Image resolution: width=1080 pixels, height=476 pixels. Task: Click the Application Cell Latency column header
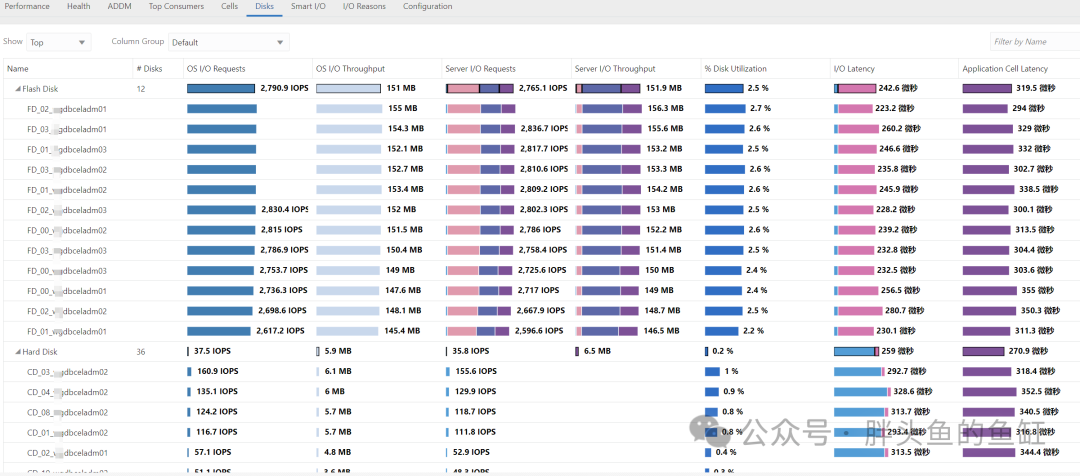pyautogui.click(x=1005, y=69)
